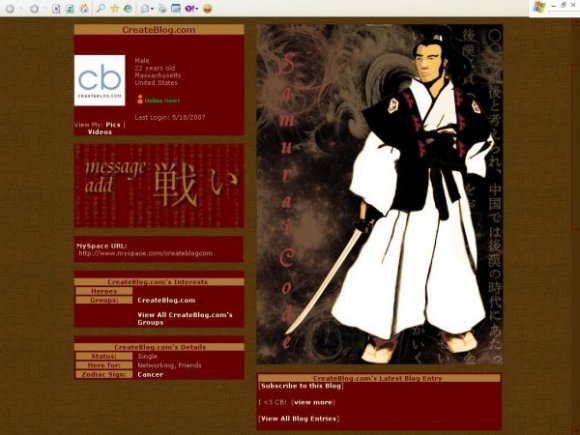This screenshot has width=580, height=435.
Task: Expand the Mail icon dropdown arrow
Action: [x=152, y=9]
